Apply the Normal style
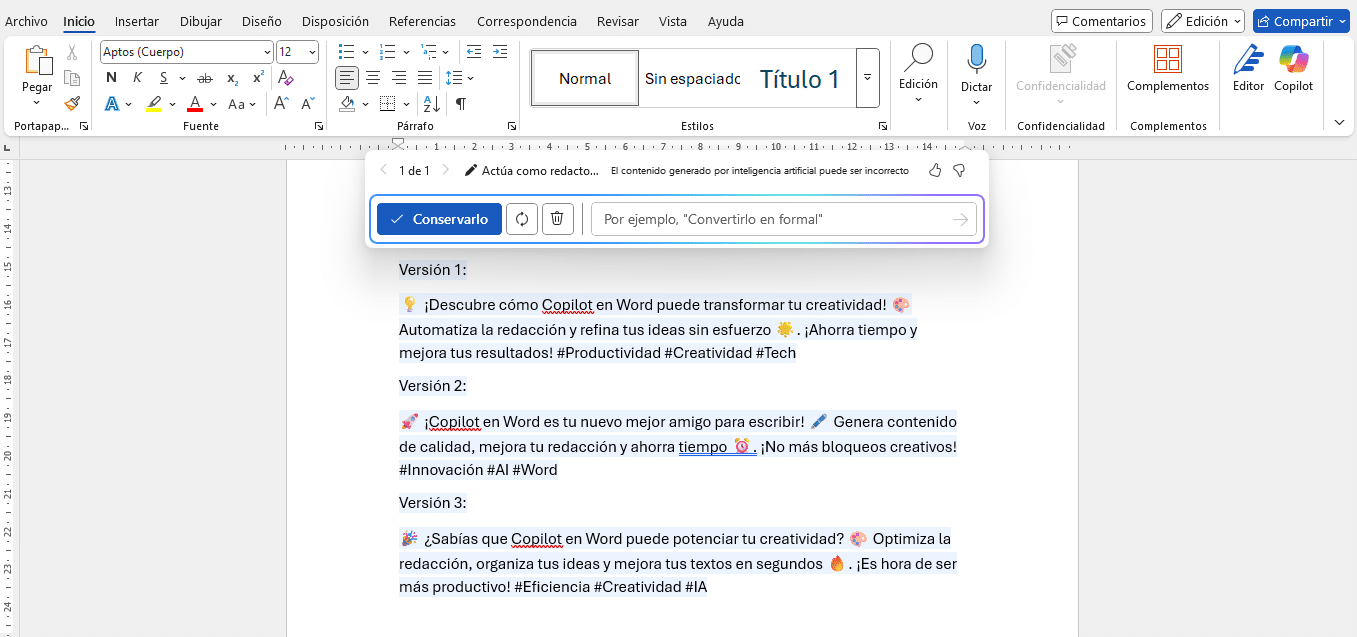The height and width of the screenshot is (637, 1357). pyautogui.click(x=585, y=78)
